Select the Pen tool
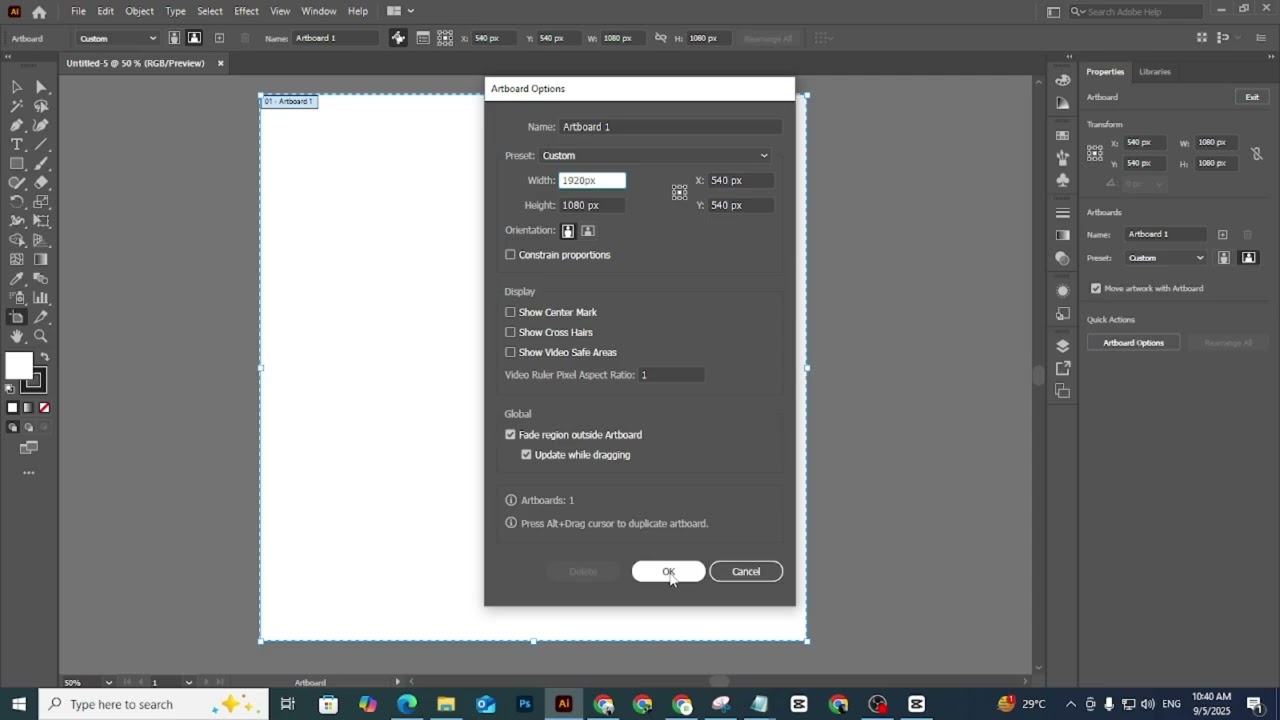The width and height of the screenshot is (1280, 720). (17, 125)
